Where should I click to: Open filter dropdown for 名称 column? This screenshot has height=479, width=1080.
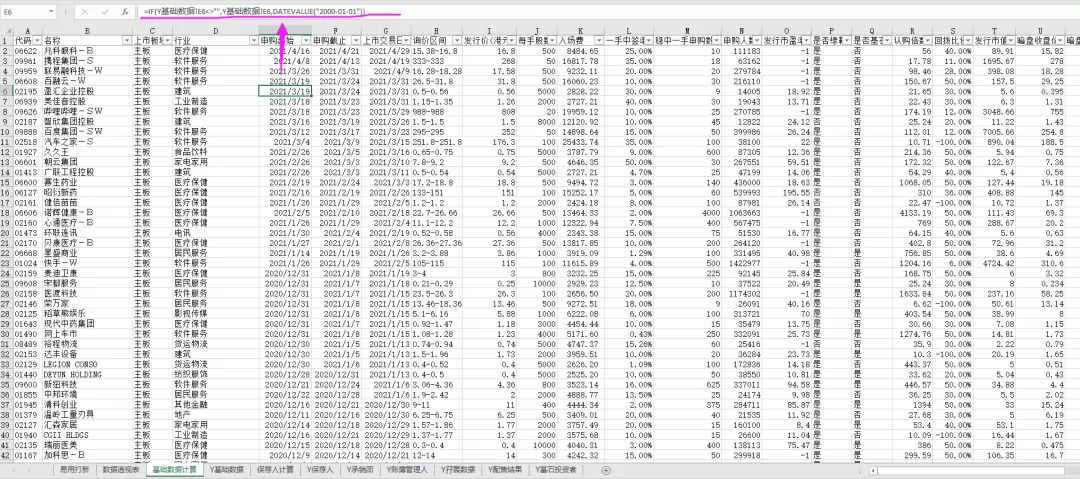[126, 41]
